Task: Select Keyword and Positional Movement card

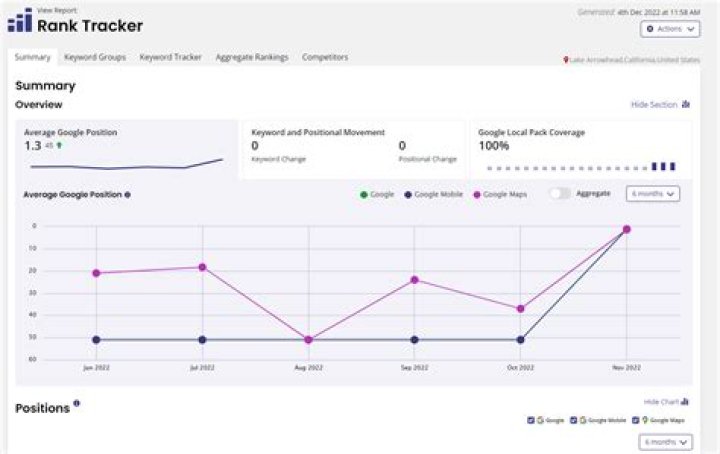Action: click(354, 149)
